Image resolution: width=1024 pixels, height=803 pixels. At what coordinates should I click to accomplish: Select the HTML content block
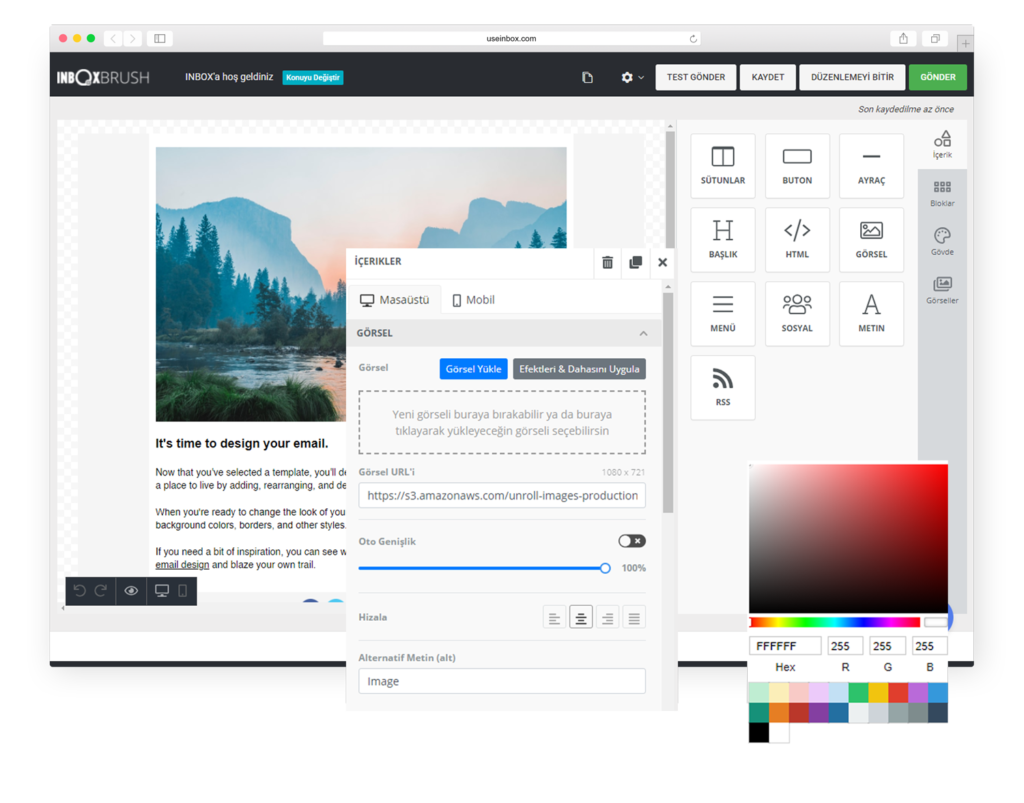coord(796,240)
